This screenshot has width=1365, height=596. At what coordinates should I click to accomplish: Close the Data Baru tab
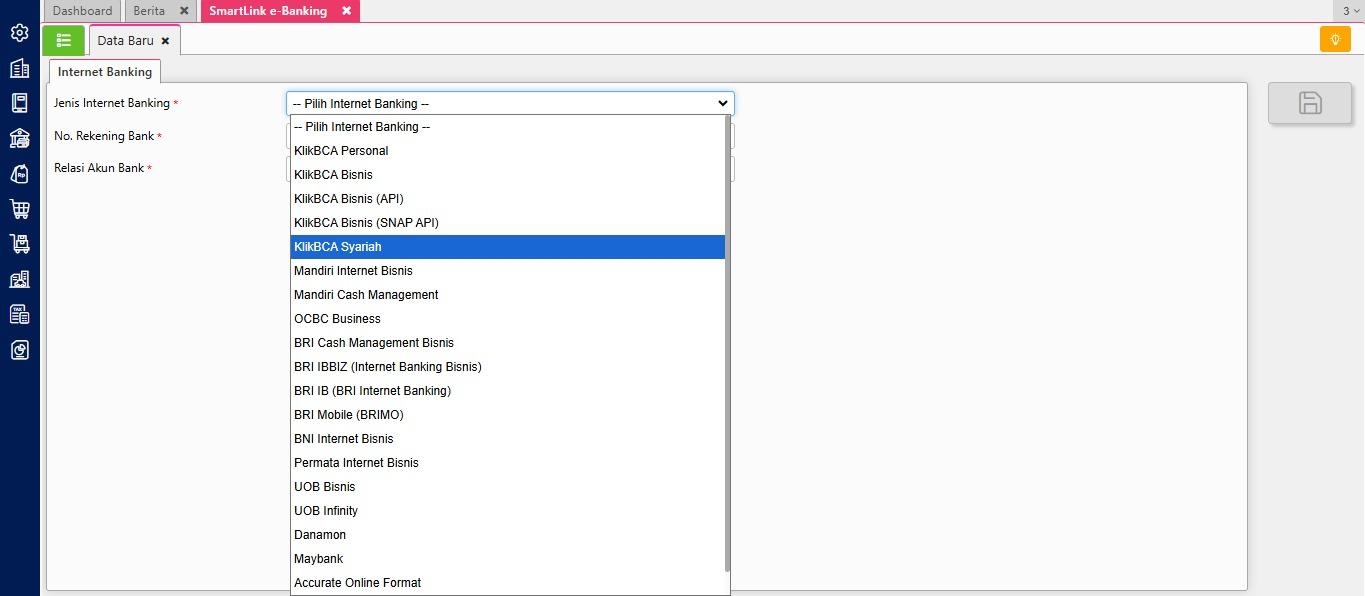coord(165,41)
